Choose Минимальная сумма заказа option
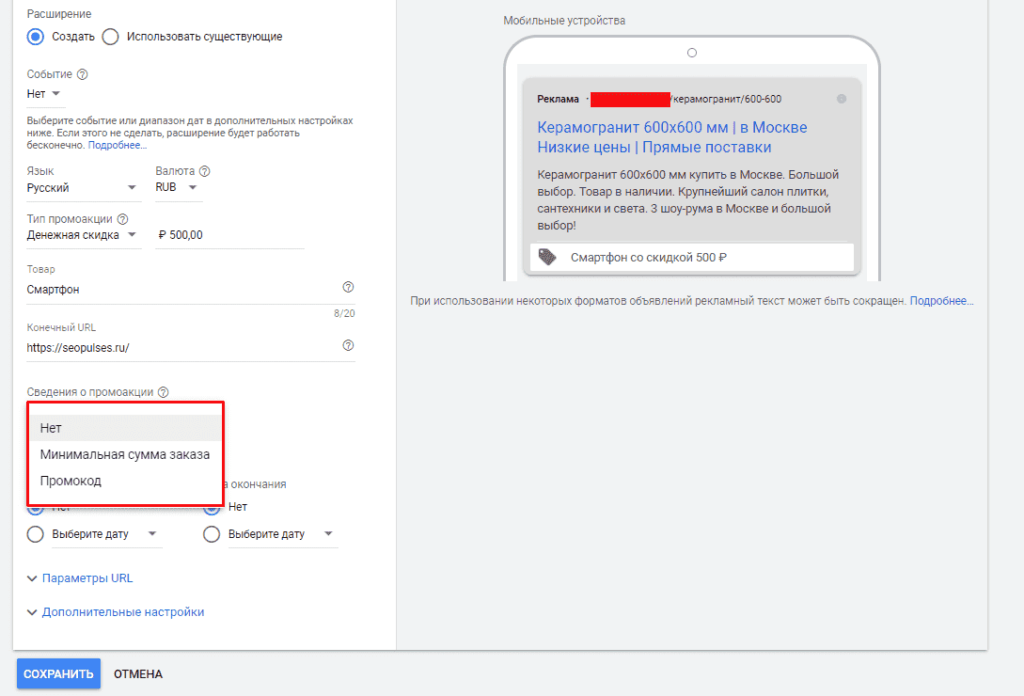Screen dimensions: 1024x696 point(125,454)
